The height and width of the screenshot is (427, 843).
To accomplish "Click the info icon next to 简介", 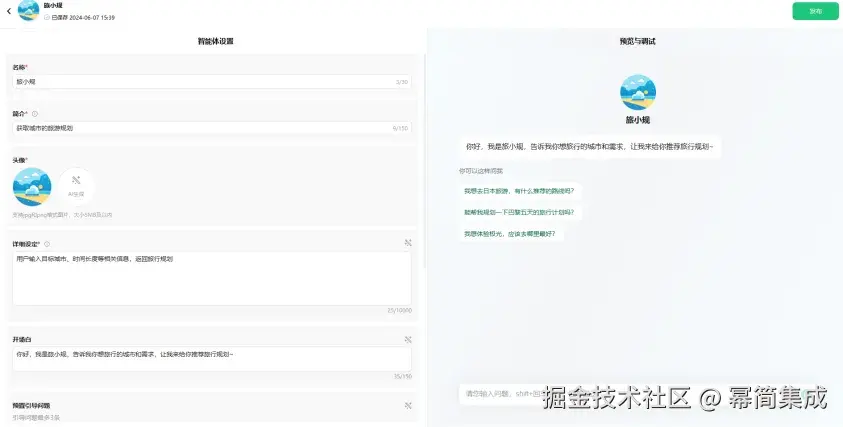I will (x=35, y=114).
